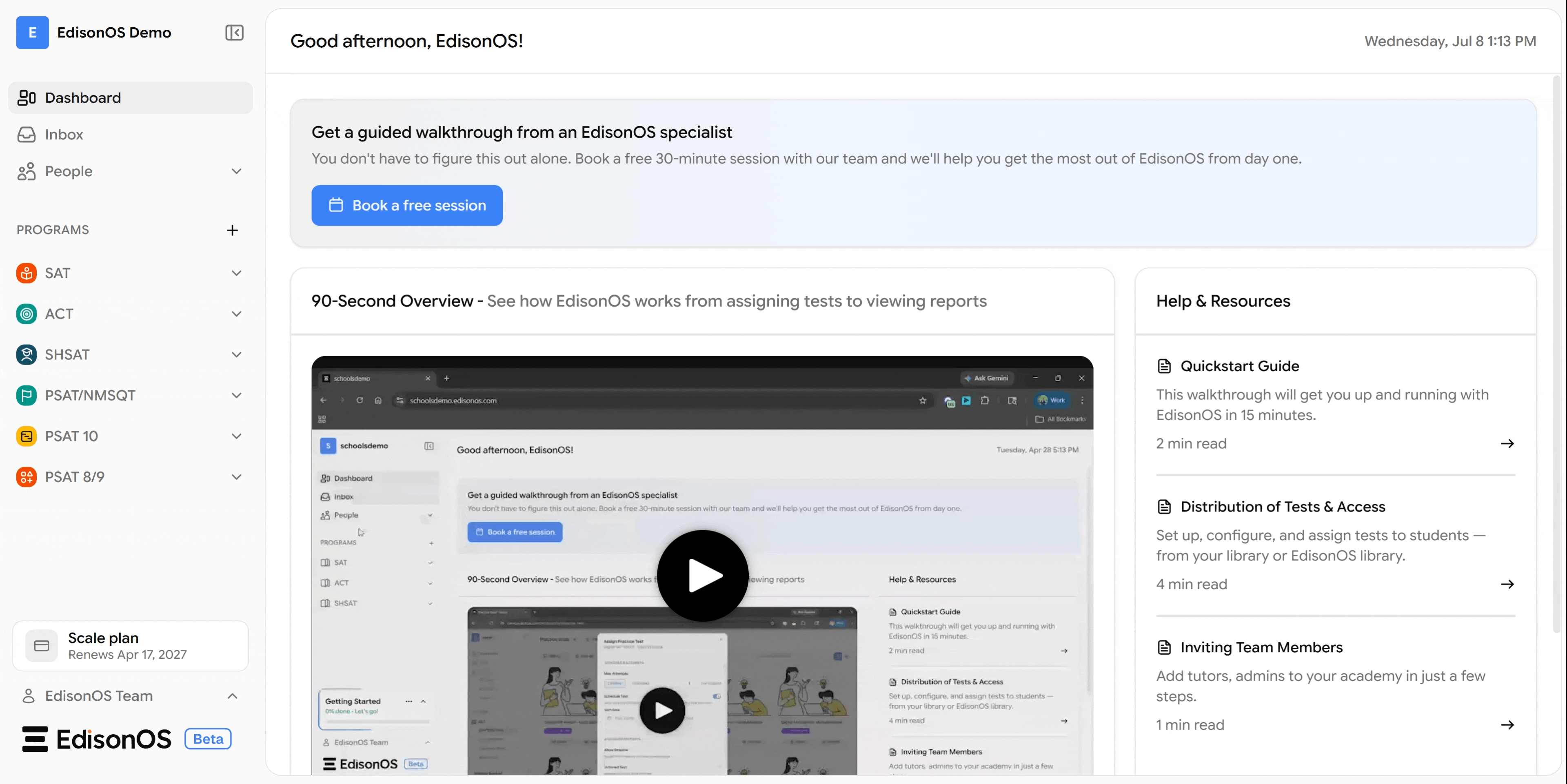Click Book a free session button
Screen dimensions: 1567x784
407,206
